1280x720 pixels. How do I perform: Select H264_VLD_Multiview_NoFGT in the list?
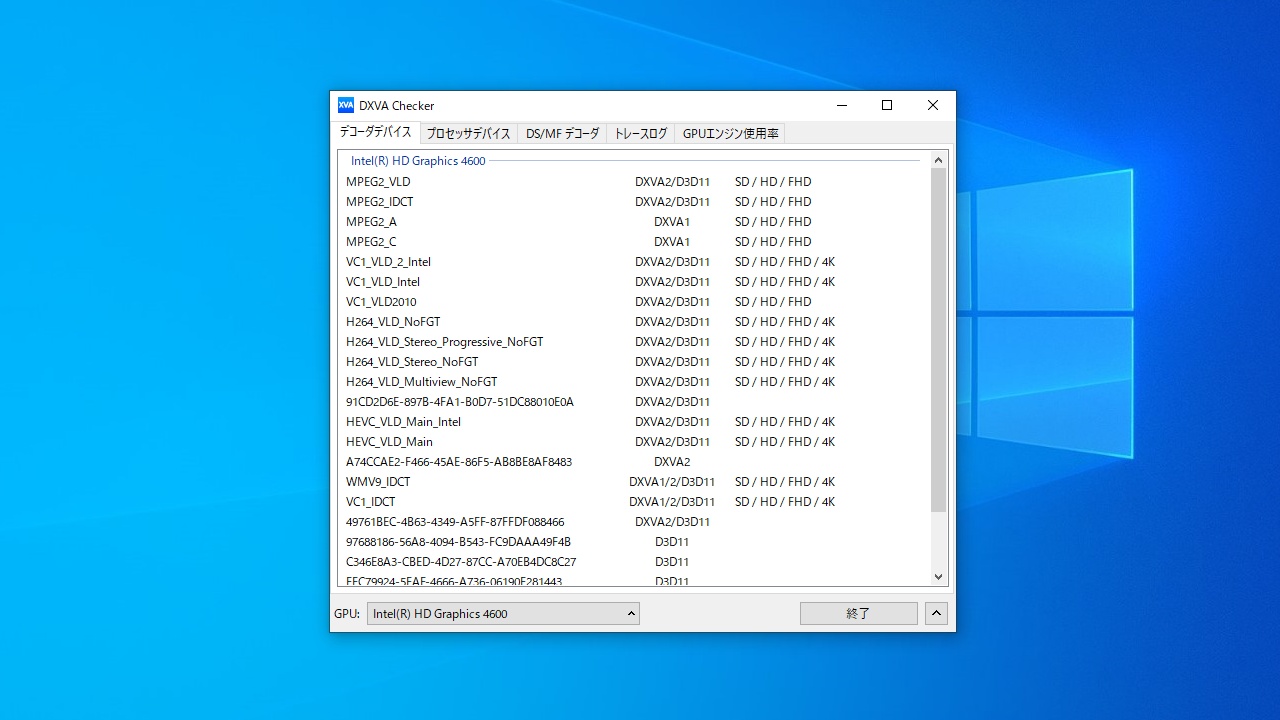click(633, 382)
